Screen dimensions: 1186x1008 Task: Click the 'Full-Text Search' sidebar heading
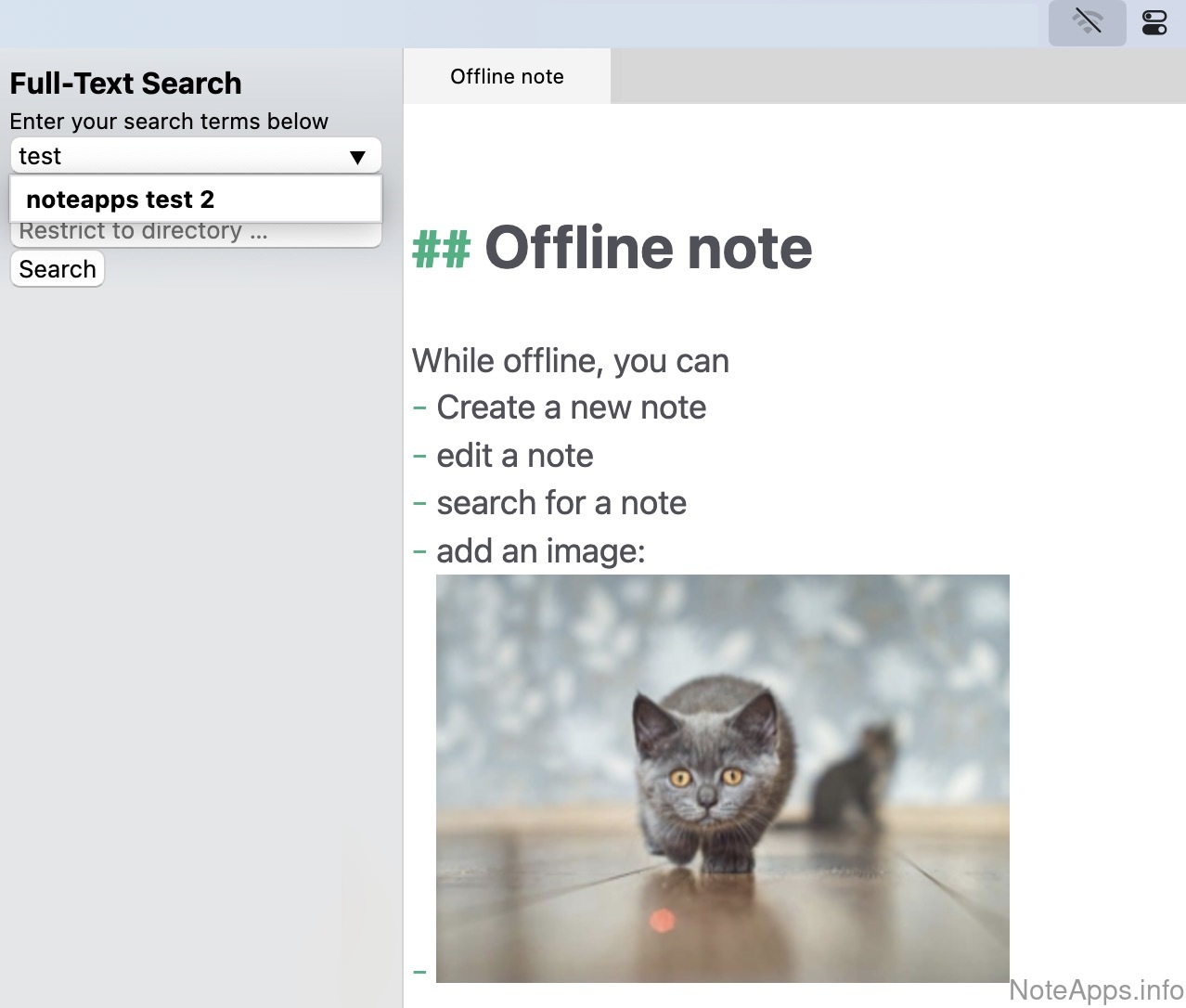click(125, 84)
